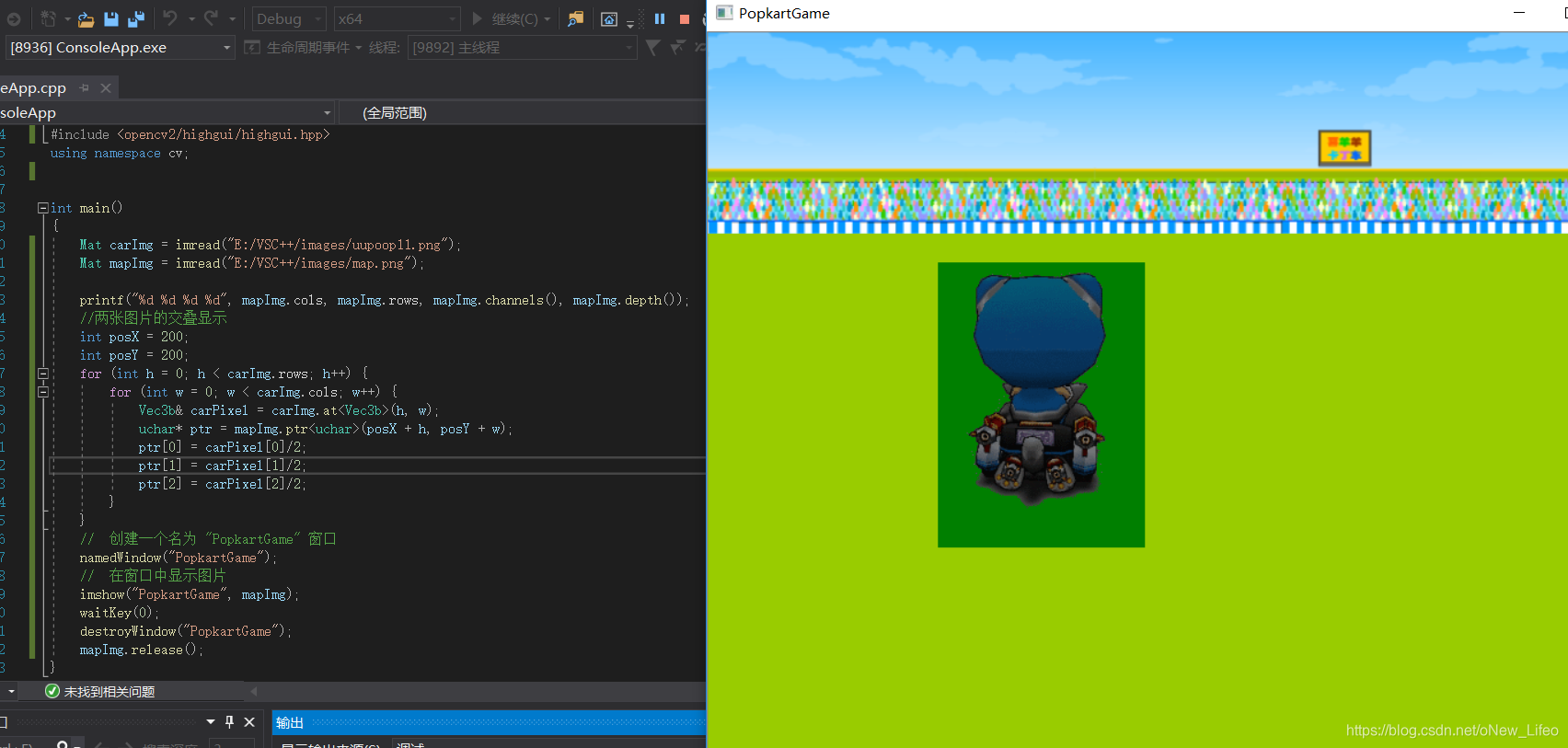Click the destroyWindow line
Viewport: 1568px width, 748px height.
[x=185, y=631]
